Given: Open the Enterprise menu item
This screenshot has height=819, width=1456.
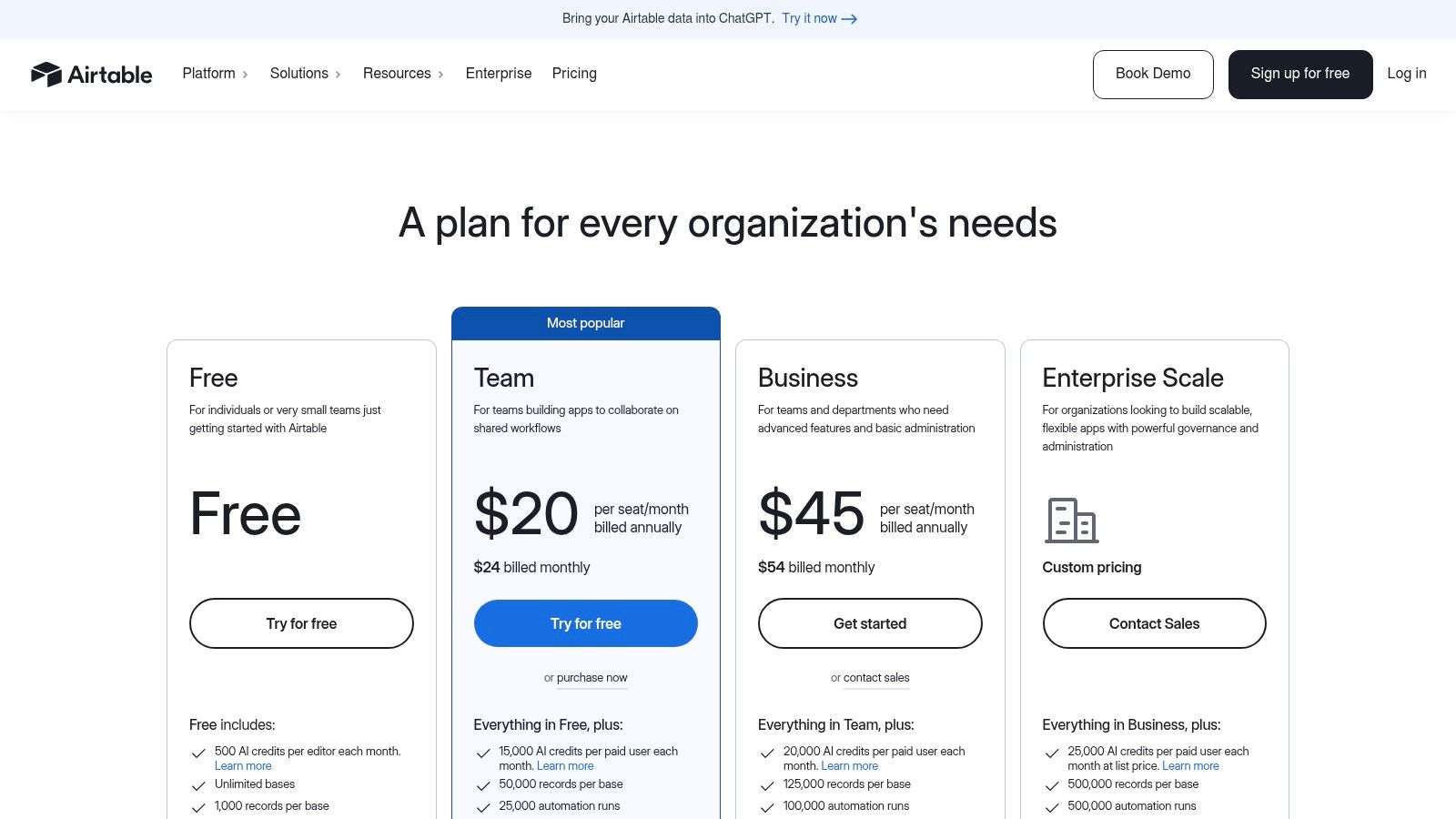Looking at the screenshot, I should coord(499,74).
